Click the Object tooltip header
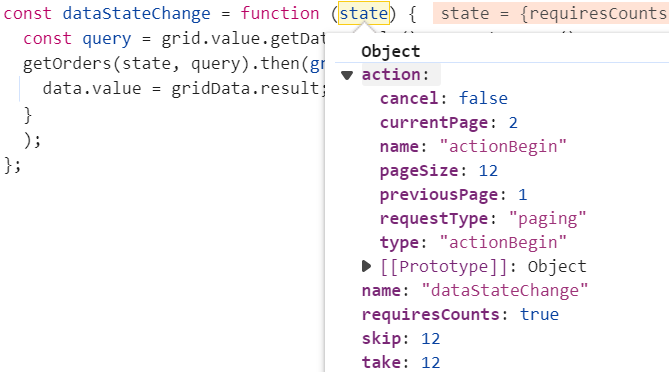 390,52
